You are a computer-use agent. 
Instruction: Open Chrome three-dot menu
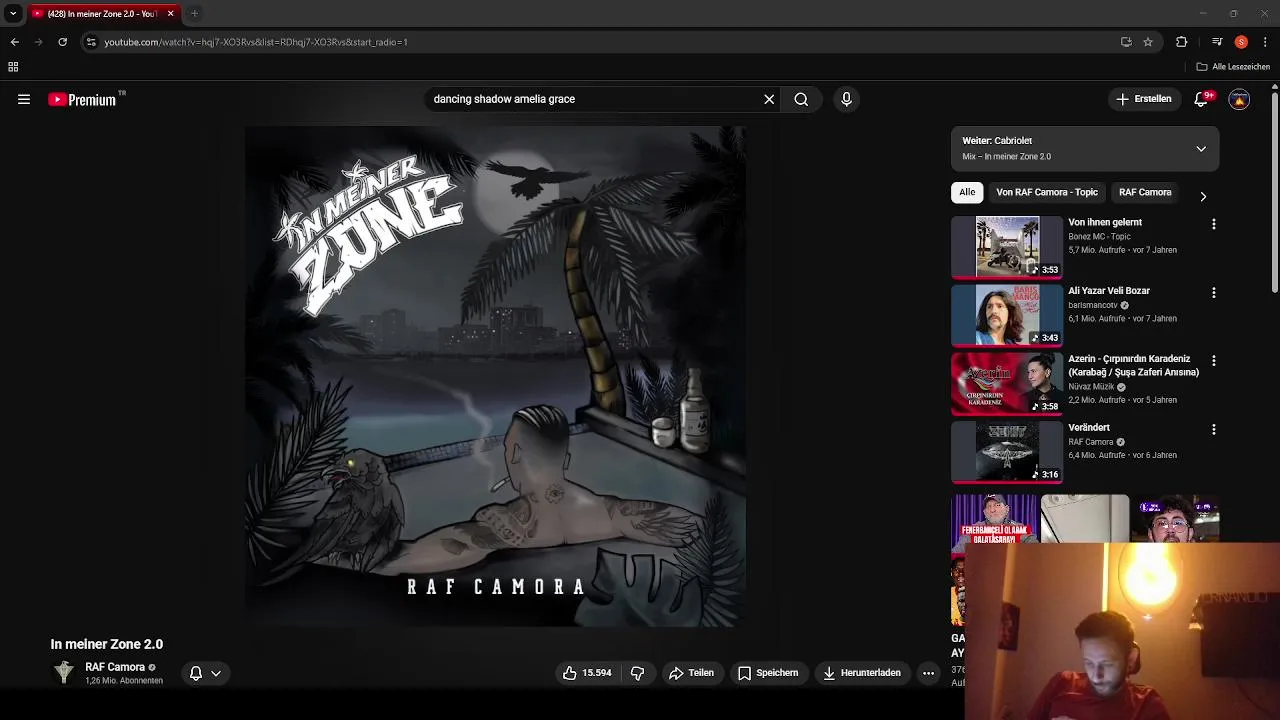point(1265,42)
